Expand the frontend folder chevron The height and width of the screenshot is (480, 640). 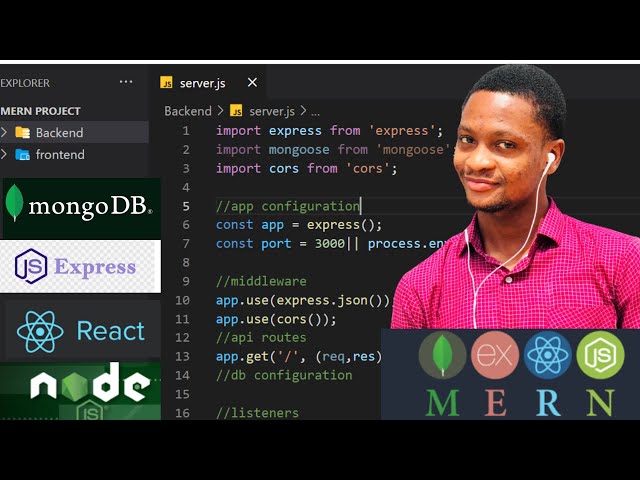click(4, 154)
